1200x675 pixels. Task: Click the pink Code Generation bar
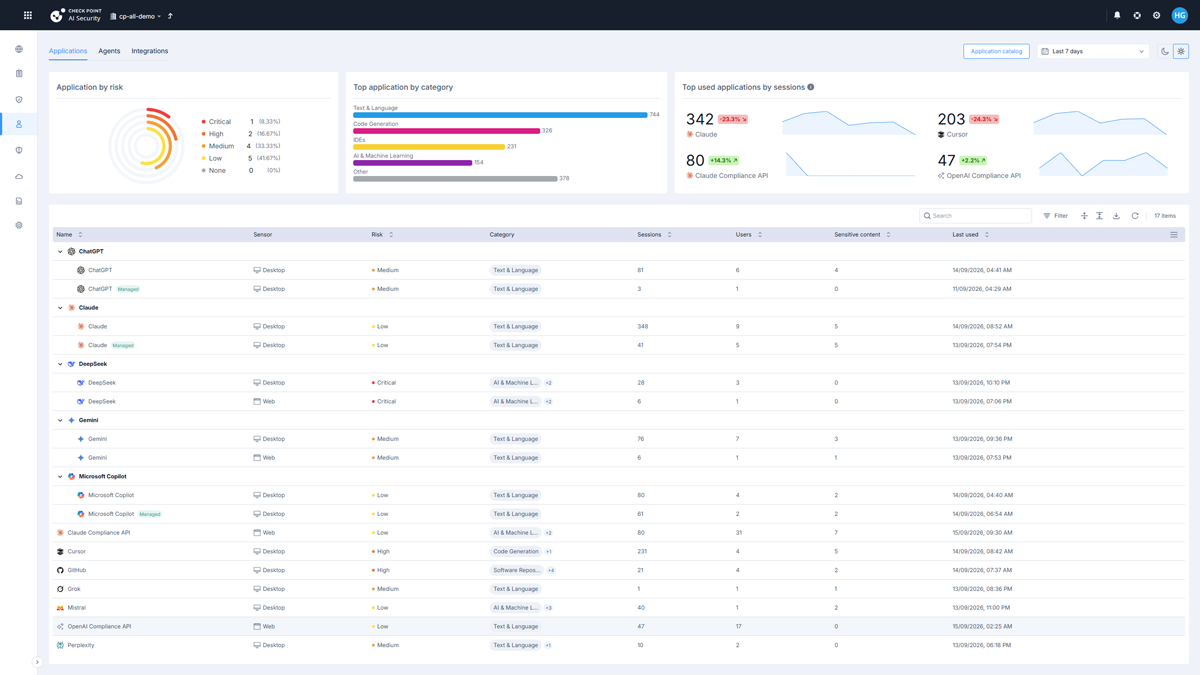(446, 131)
